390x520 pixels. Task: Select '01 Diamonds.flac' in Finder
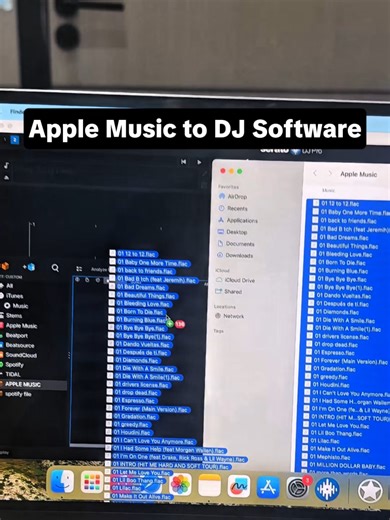coord(337,312)
